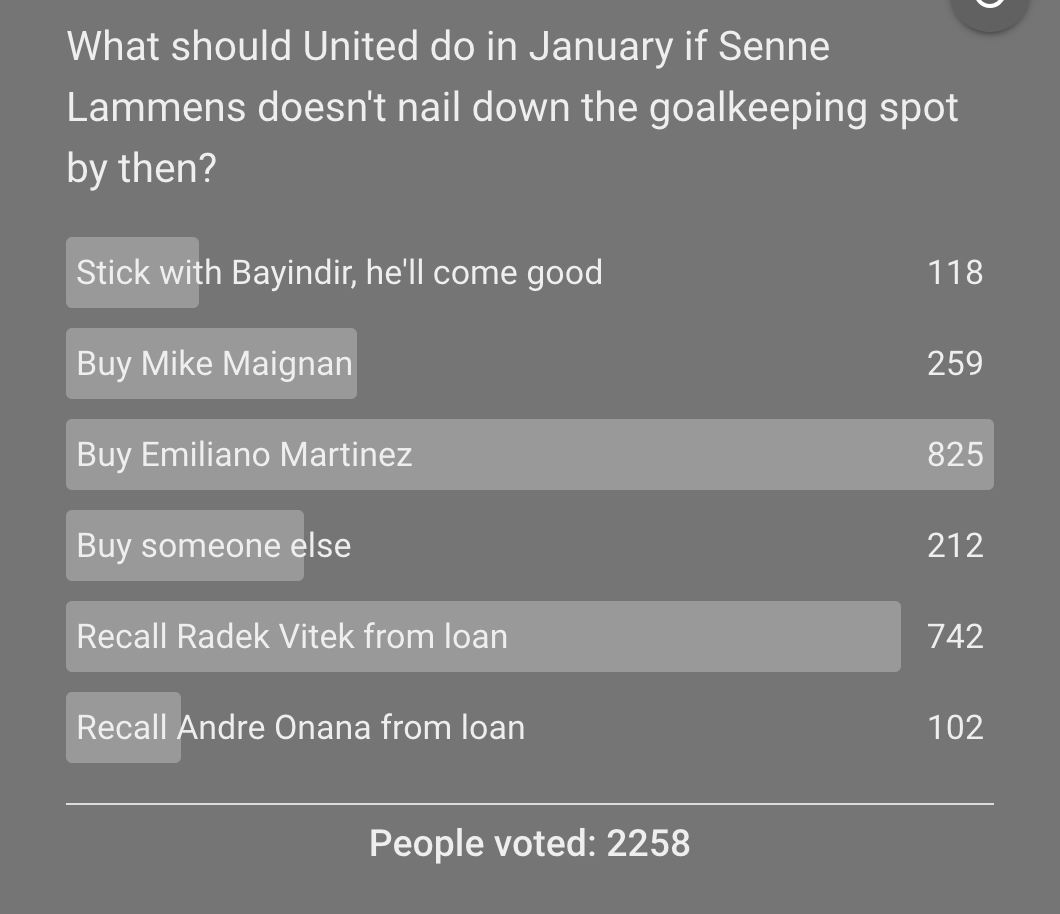Screen dimensions: 1060x914
Task: Click the divider line above the vote total
Action: coord(529,803)
